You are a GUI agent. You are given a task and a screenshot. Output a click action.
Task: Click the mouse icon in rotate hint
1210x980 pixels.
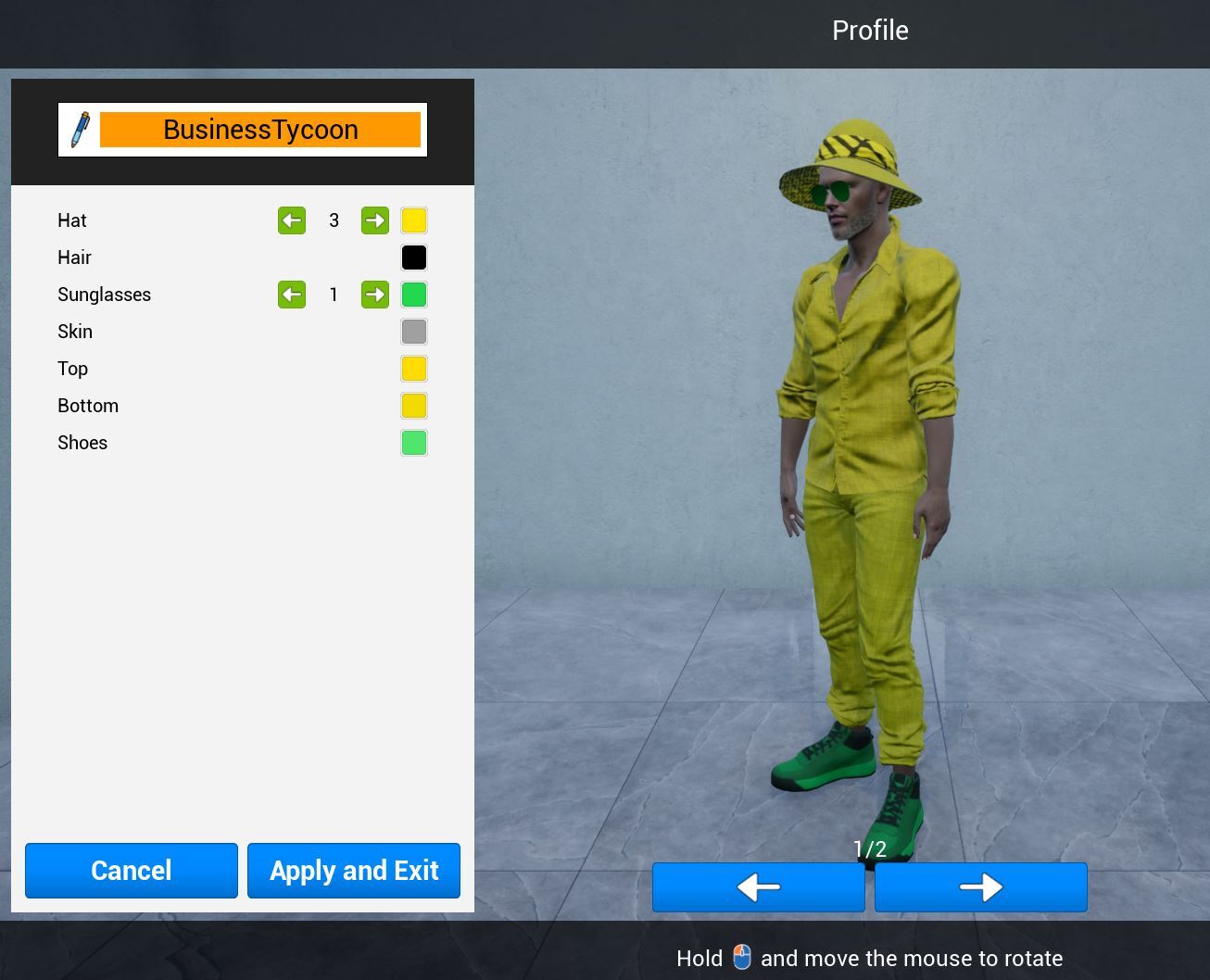pos(742,957)
